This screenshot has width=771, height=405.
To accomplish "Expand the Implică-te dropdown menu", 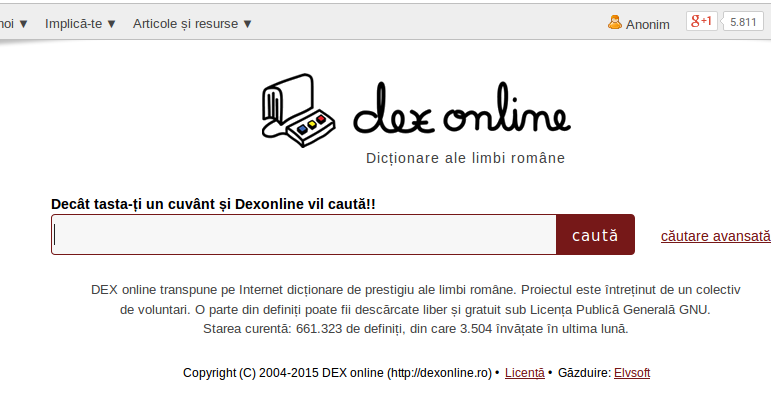I will pos(81,24).
